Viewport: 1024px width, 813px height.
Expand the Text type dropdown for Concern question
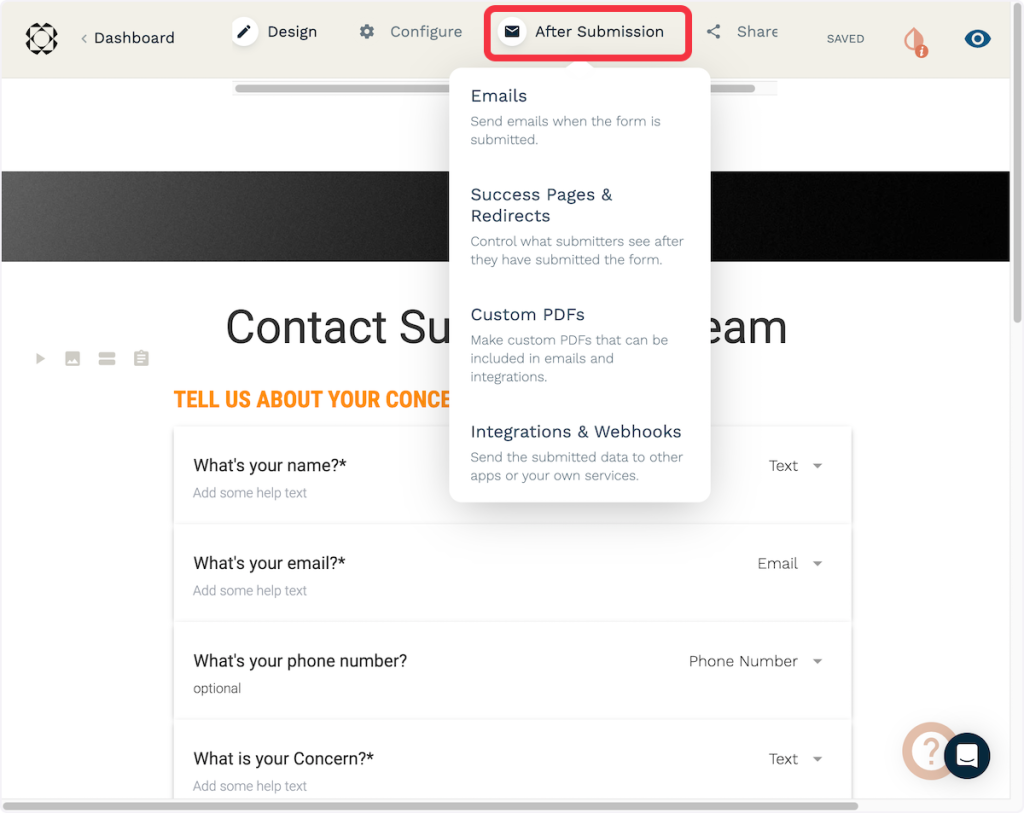click(796, 759)
